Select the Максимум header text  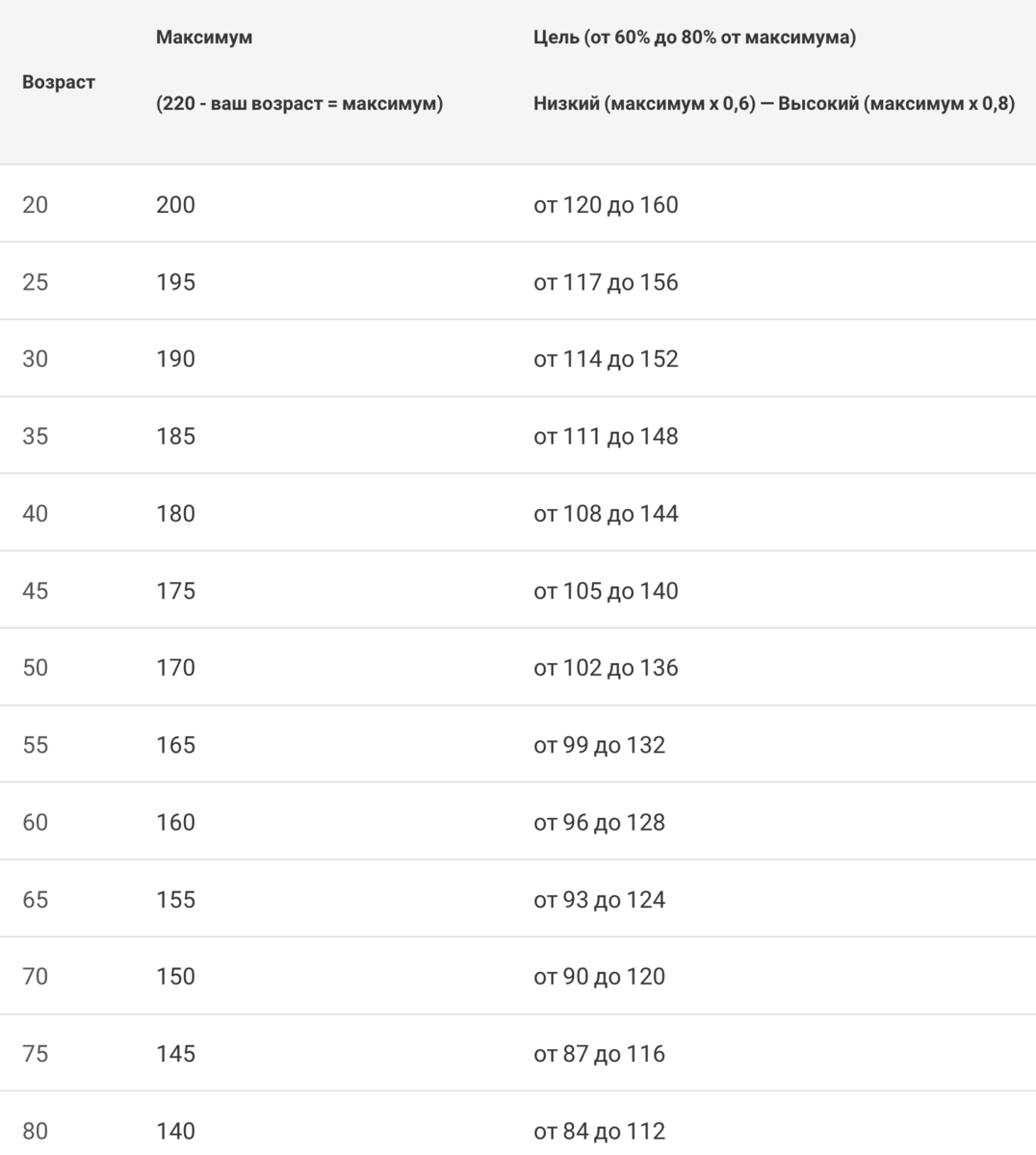point(204,38)
